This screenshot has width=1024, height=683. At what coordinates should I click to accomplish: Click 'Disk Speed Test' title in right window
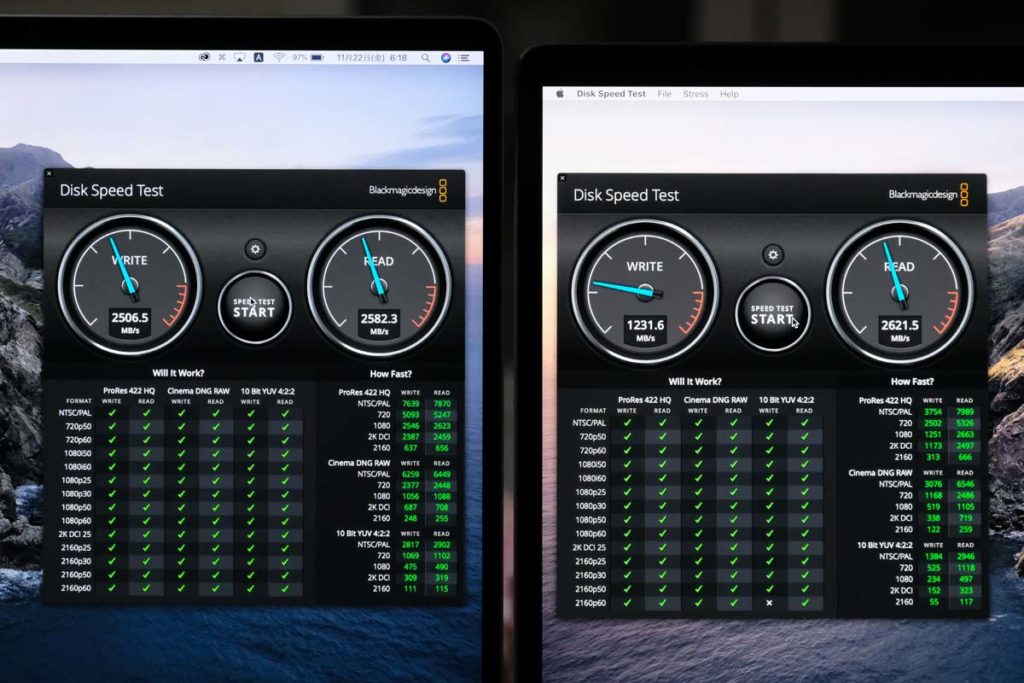click(626, 195)
